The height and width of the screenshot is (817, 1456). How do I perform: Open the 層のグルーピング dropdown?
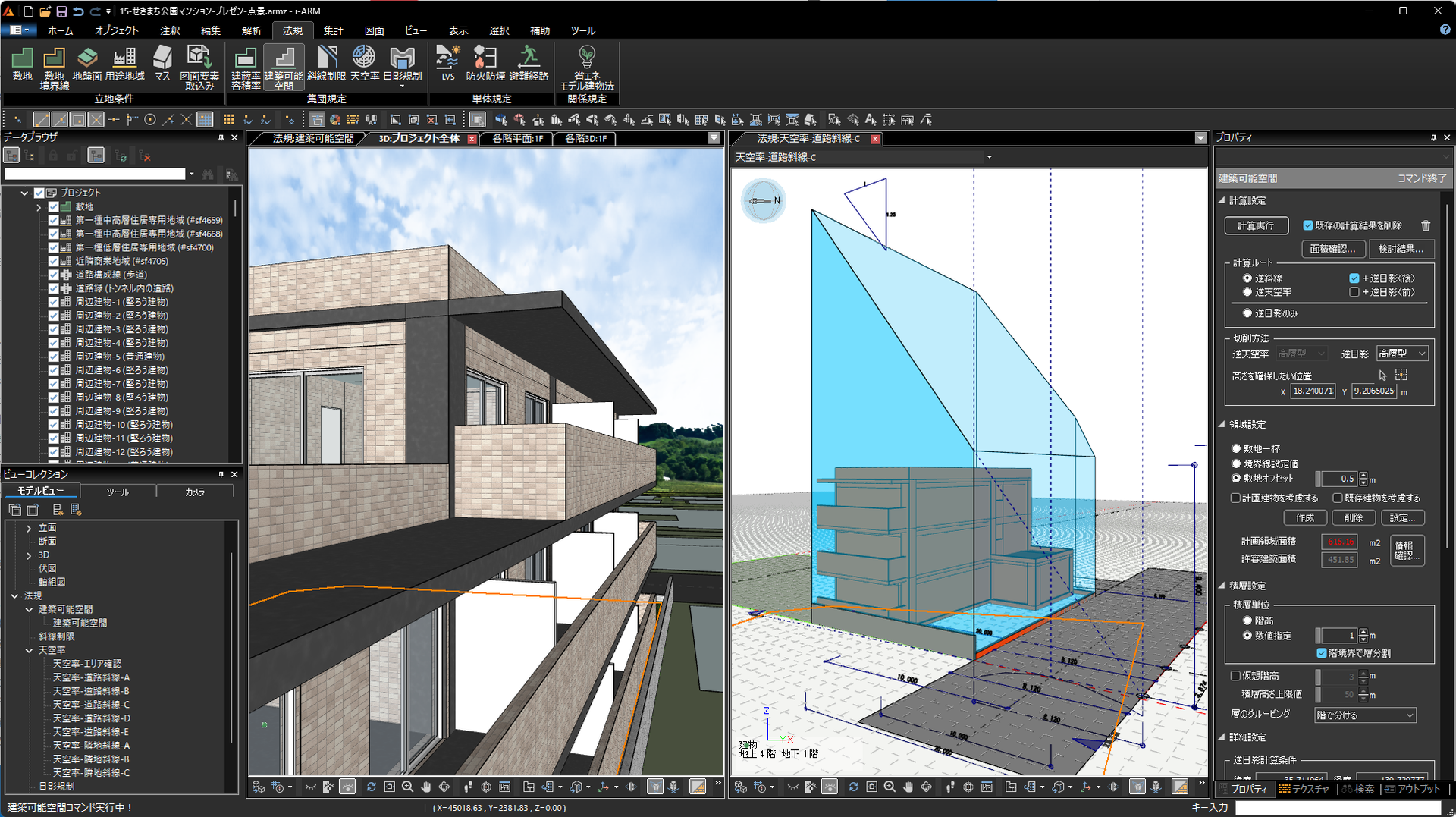point(1365,715)
